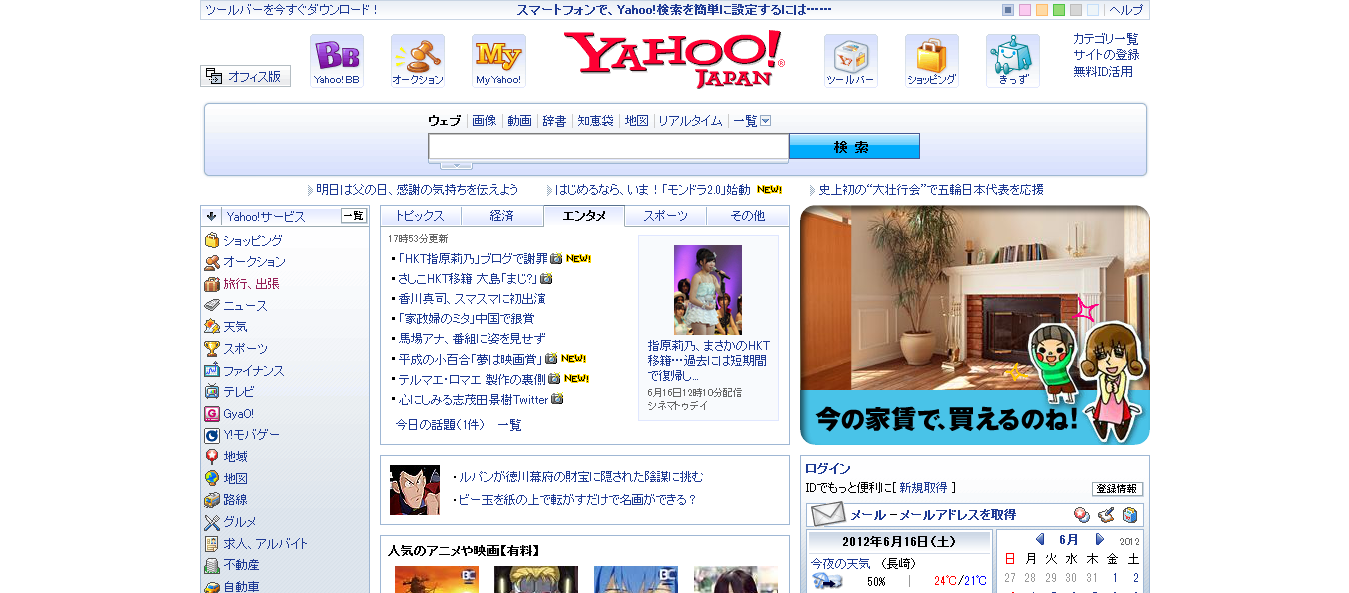Click the 登録情報 button

[1117, 489]
